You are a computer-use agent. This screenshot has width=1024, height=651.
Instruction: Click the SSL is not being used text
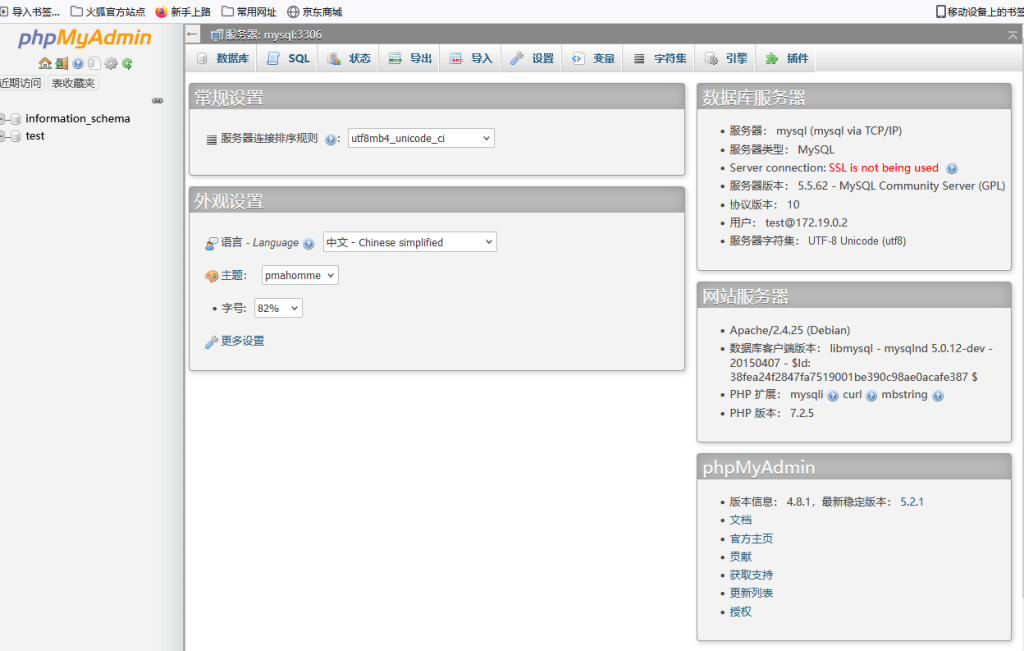[884, 168]
